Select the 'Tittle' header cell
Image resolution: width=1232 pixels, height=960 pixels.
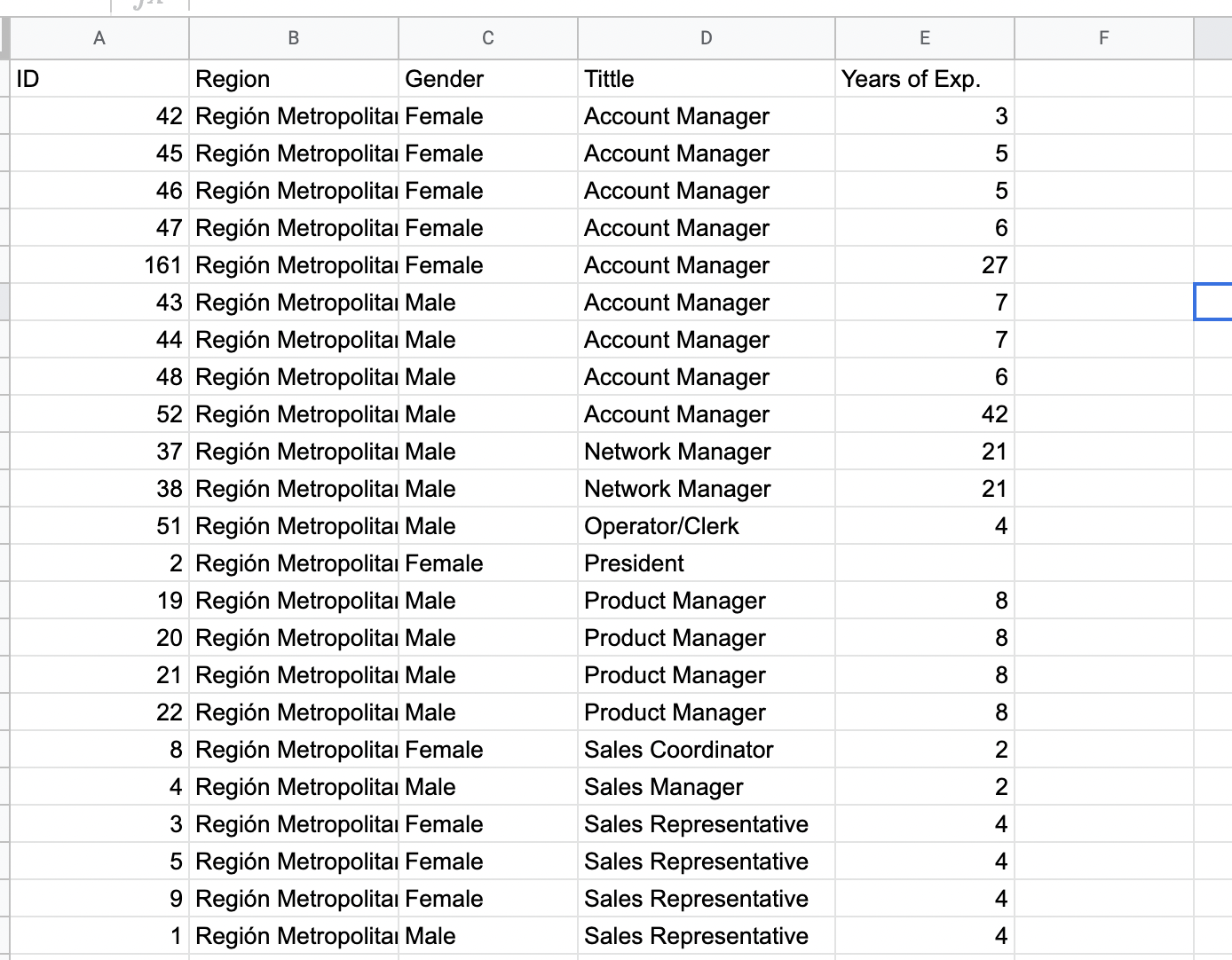point(706,79)
